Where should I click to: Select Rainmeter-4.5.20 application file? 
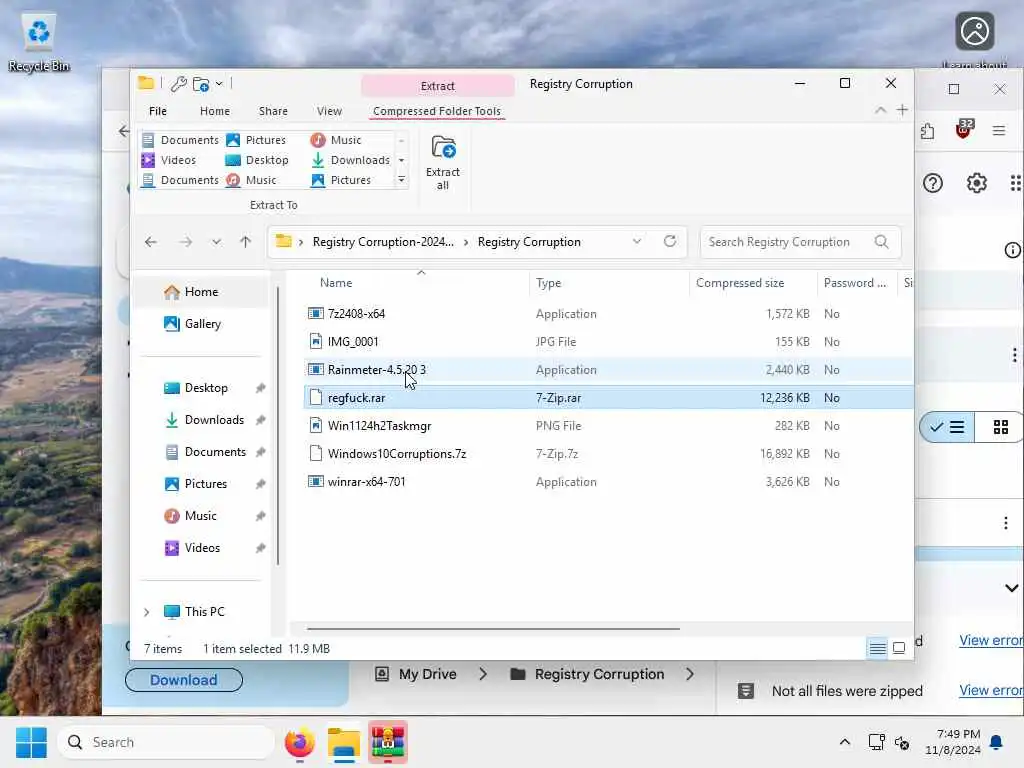point(609,370)
